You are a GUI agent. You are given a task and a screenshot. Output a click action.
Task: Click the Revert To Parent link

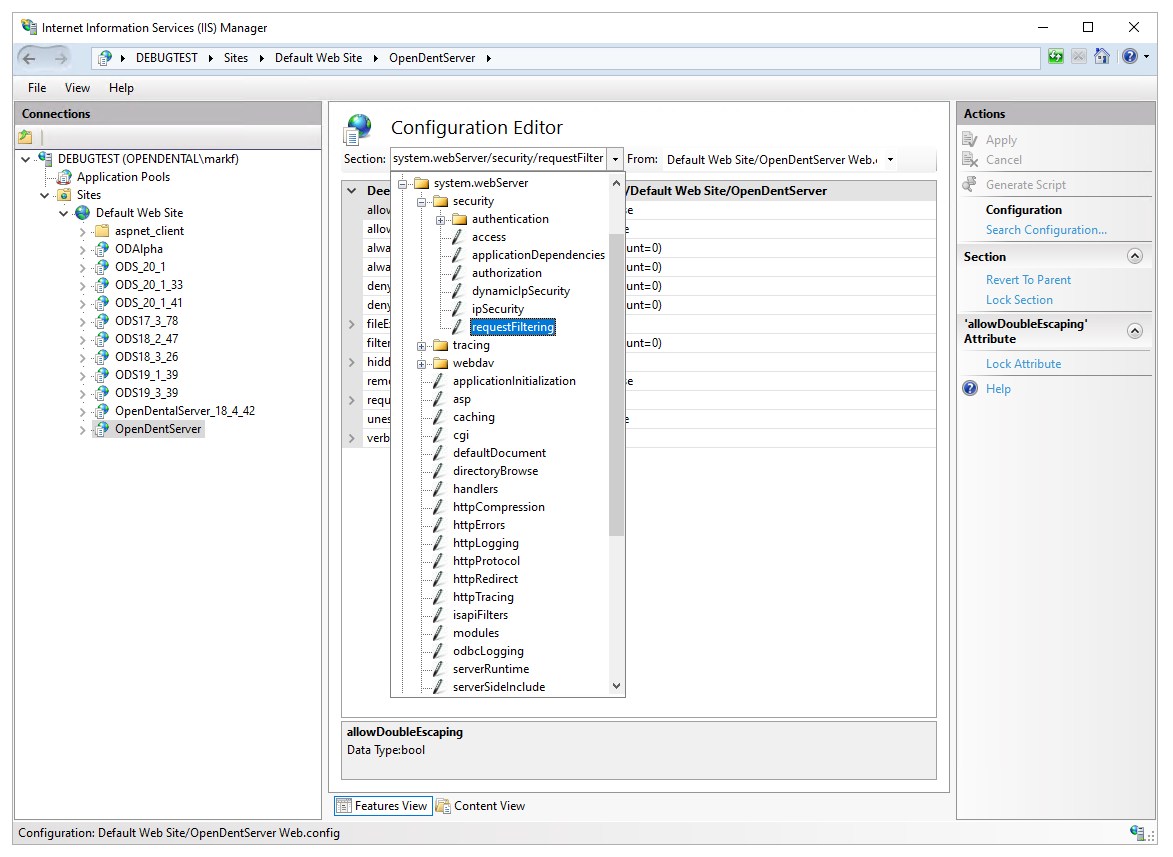tap(1028, 279)
